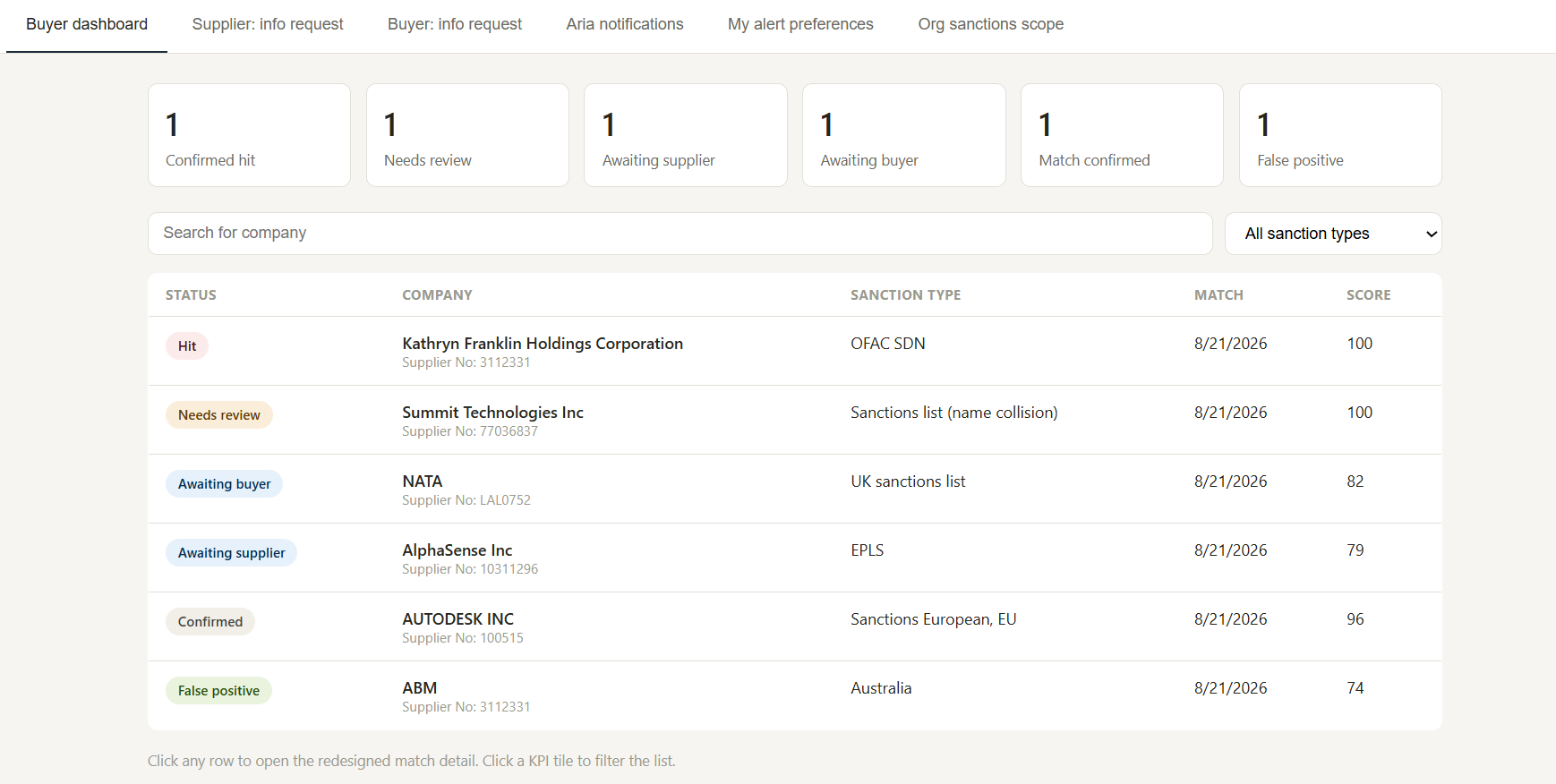
Task: Open Kathryn Franklin Holdings Corporation row
Action: click(x=795, y=351)
